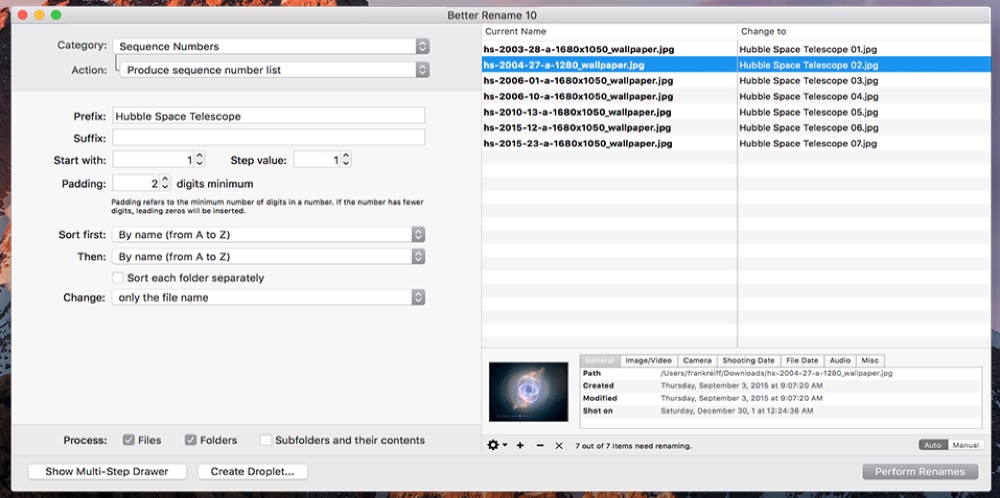Open the File Date tab
The width and height of the screenshot is (1000, 498).
(802, 361)
